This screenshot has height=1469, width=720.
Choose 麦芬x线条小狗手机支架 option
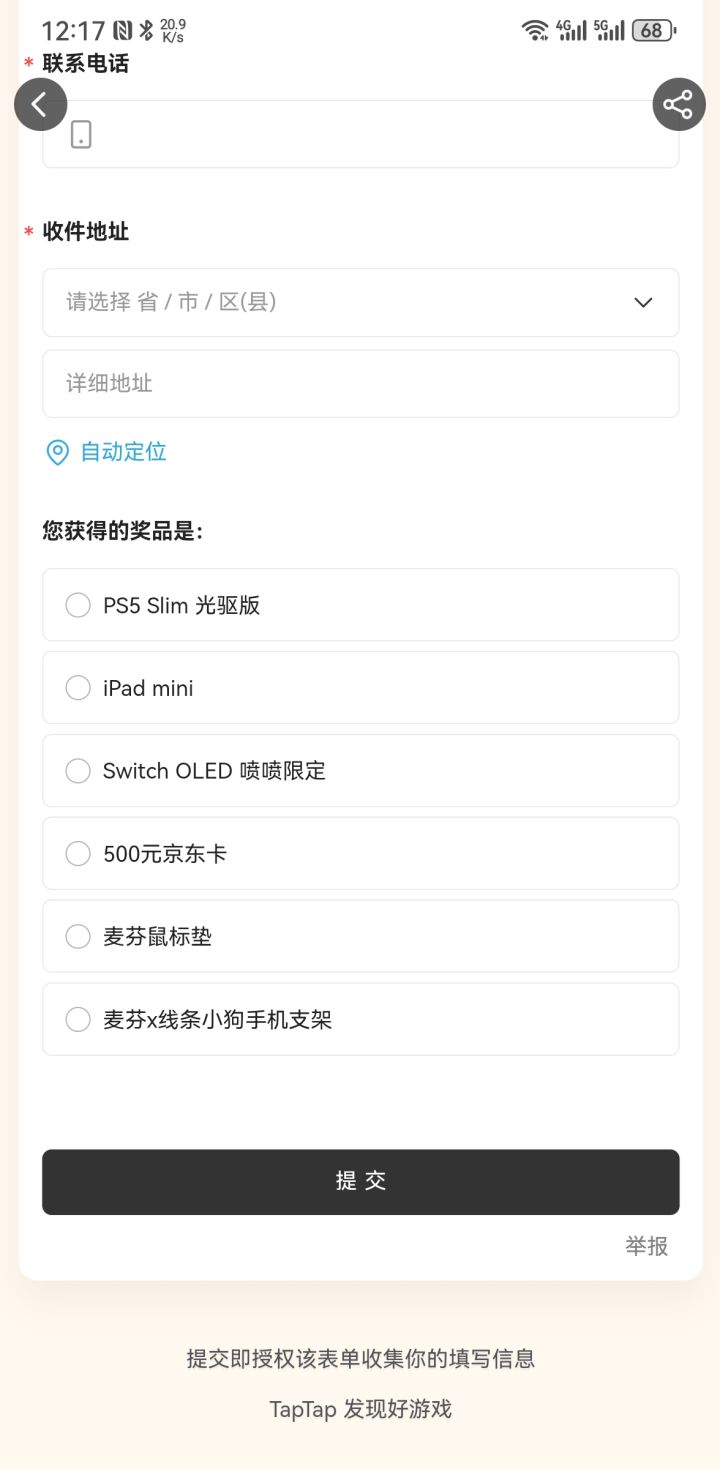(x=78, y=1020)
